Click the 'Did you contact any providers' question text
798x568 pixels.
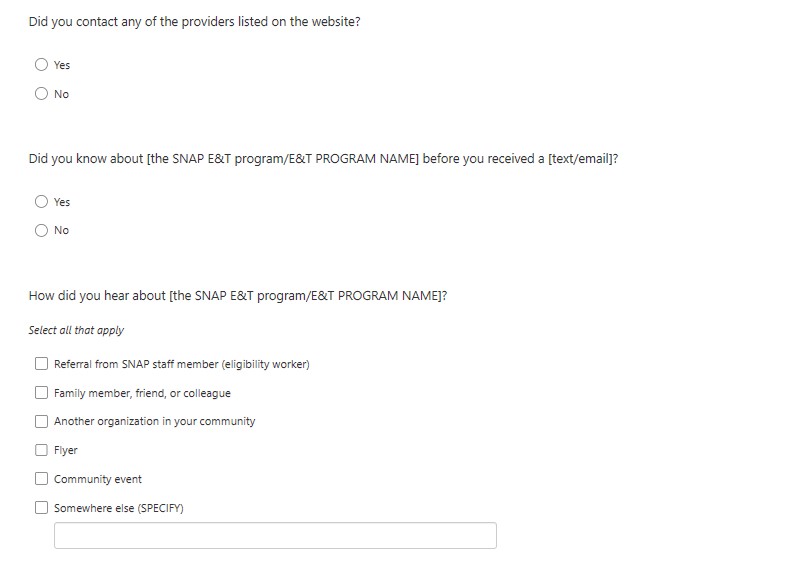tap(194, 22)
